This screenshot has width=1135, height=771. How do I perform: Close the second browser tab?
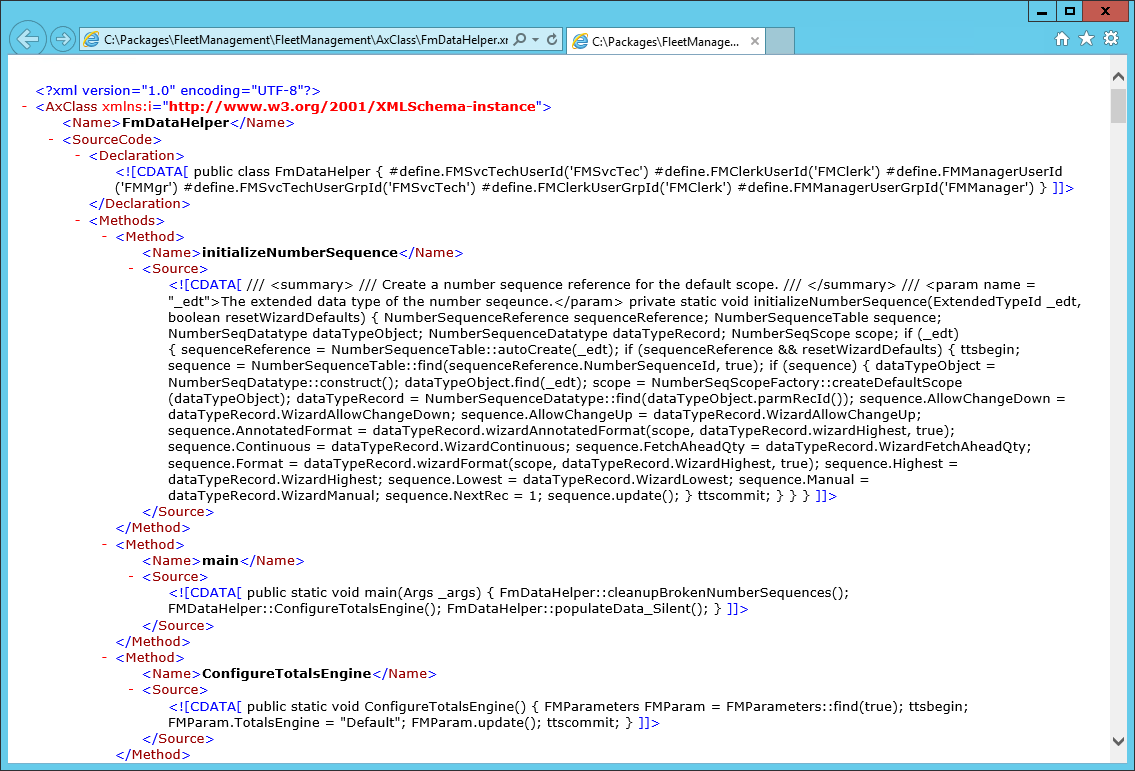(x=755, y=42)
